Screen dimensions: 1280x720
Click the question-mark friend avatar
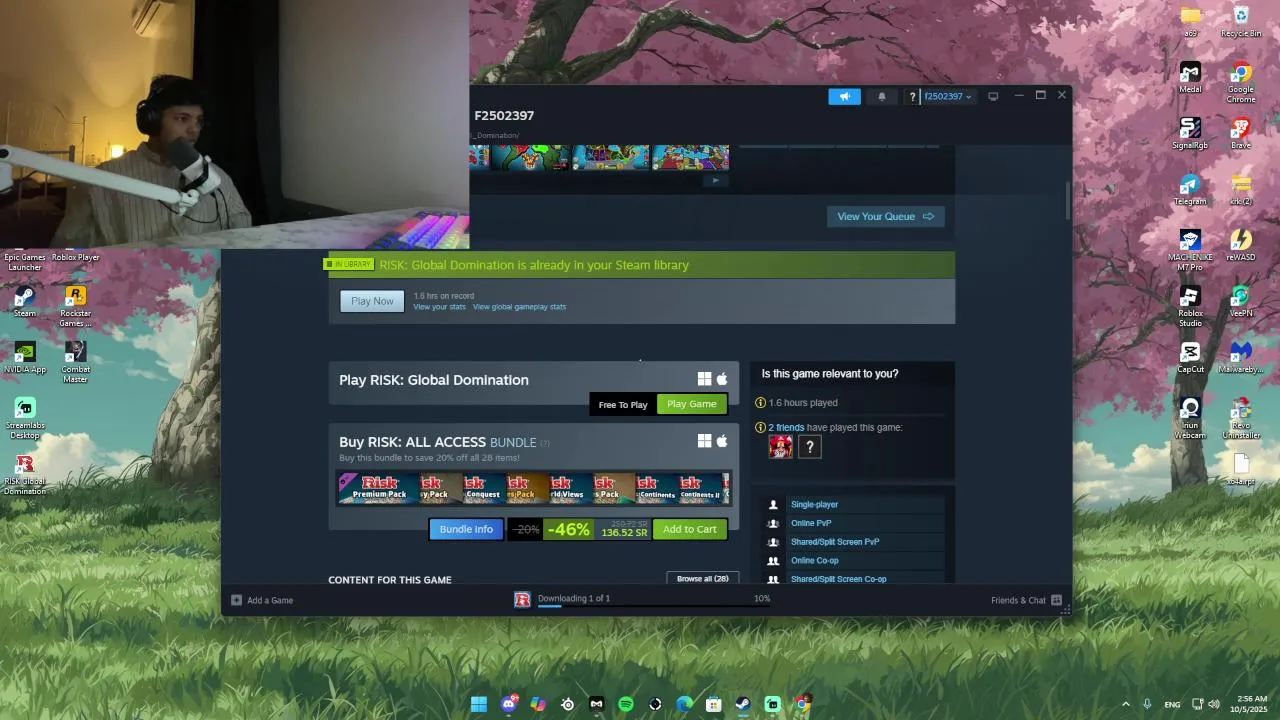tap(809, 447)
